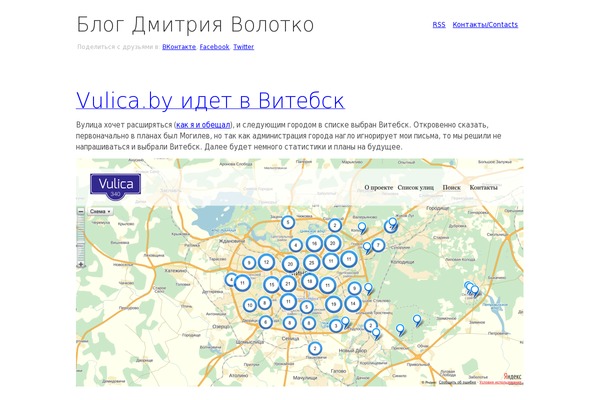Open the Контакты/Contacts header link

coord(485,24)
